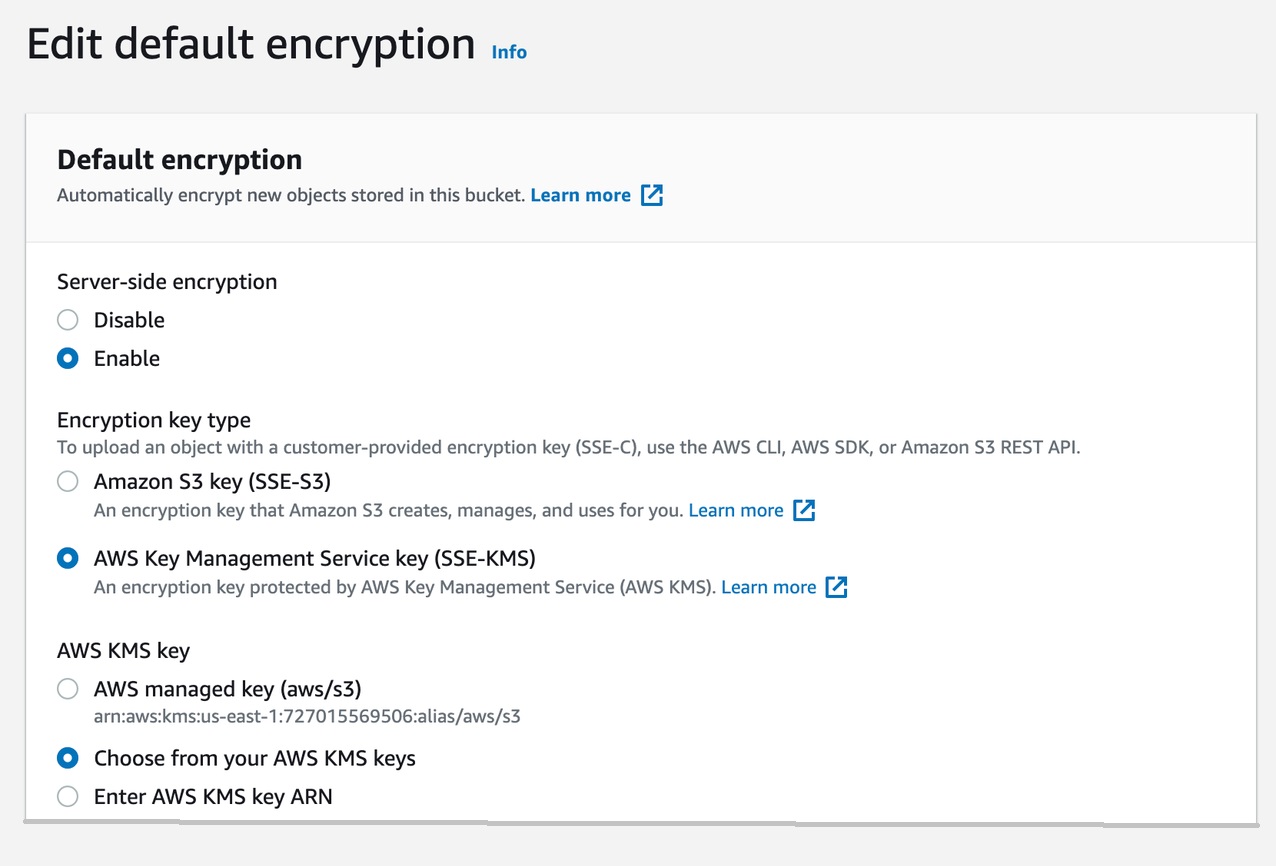Open the Info link beside the page title
The image size is (1276, 866).
509,52
